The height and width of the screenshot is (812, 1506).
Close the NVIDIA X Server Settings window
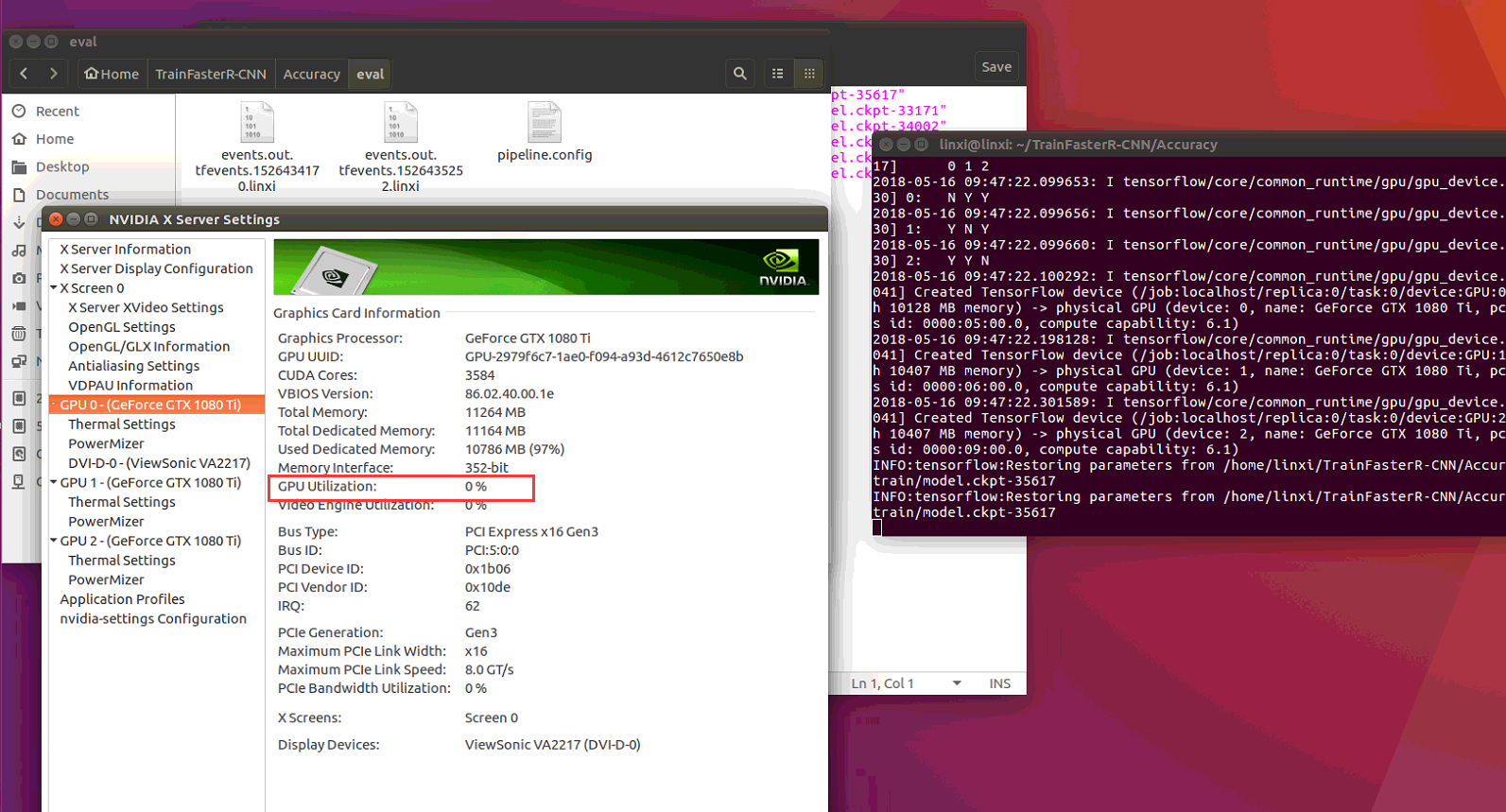[56, 218]
